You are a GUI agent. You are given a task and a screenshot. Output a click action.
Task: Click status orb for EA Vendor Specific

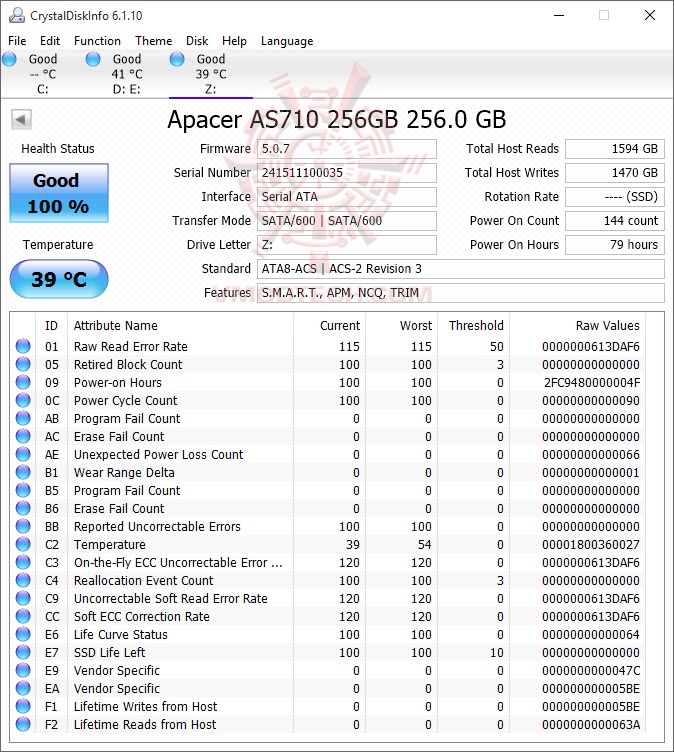(x=23, y=688)
